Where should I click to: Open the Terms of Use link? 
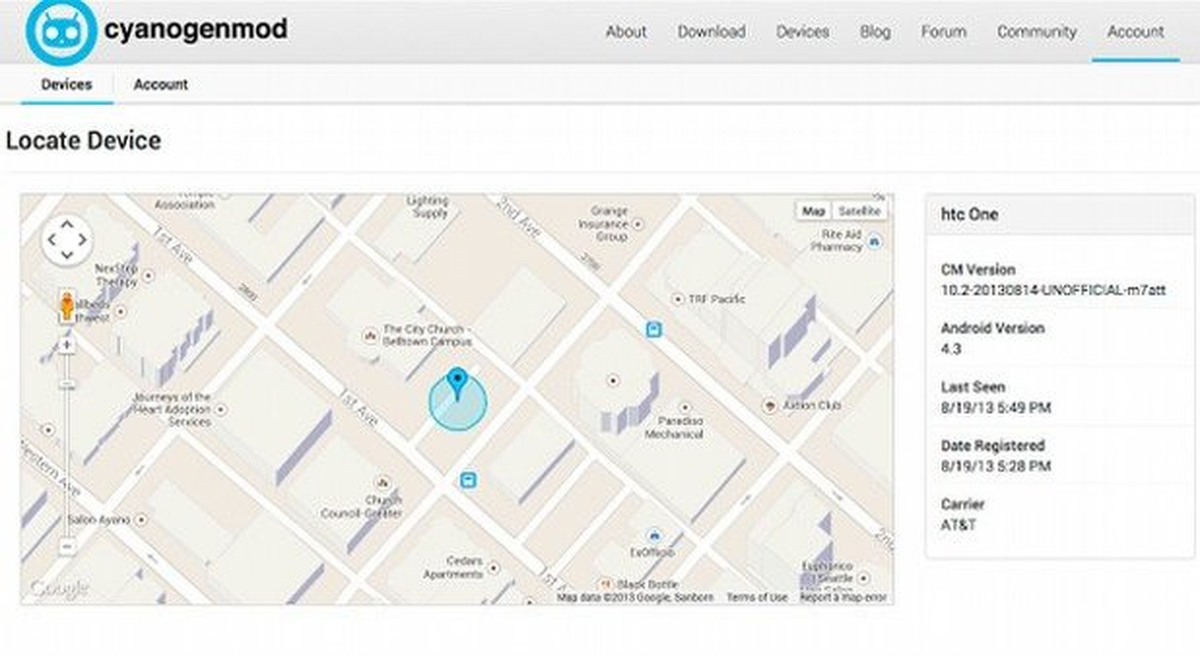757,597
